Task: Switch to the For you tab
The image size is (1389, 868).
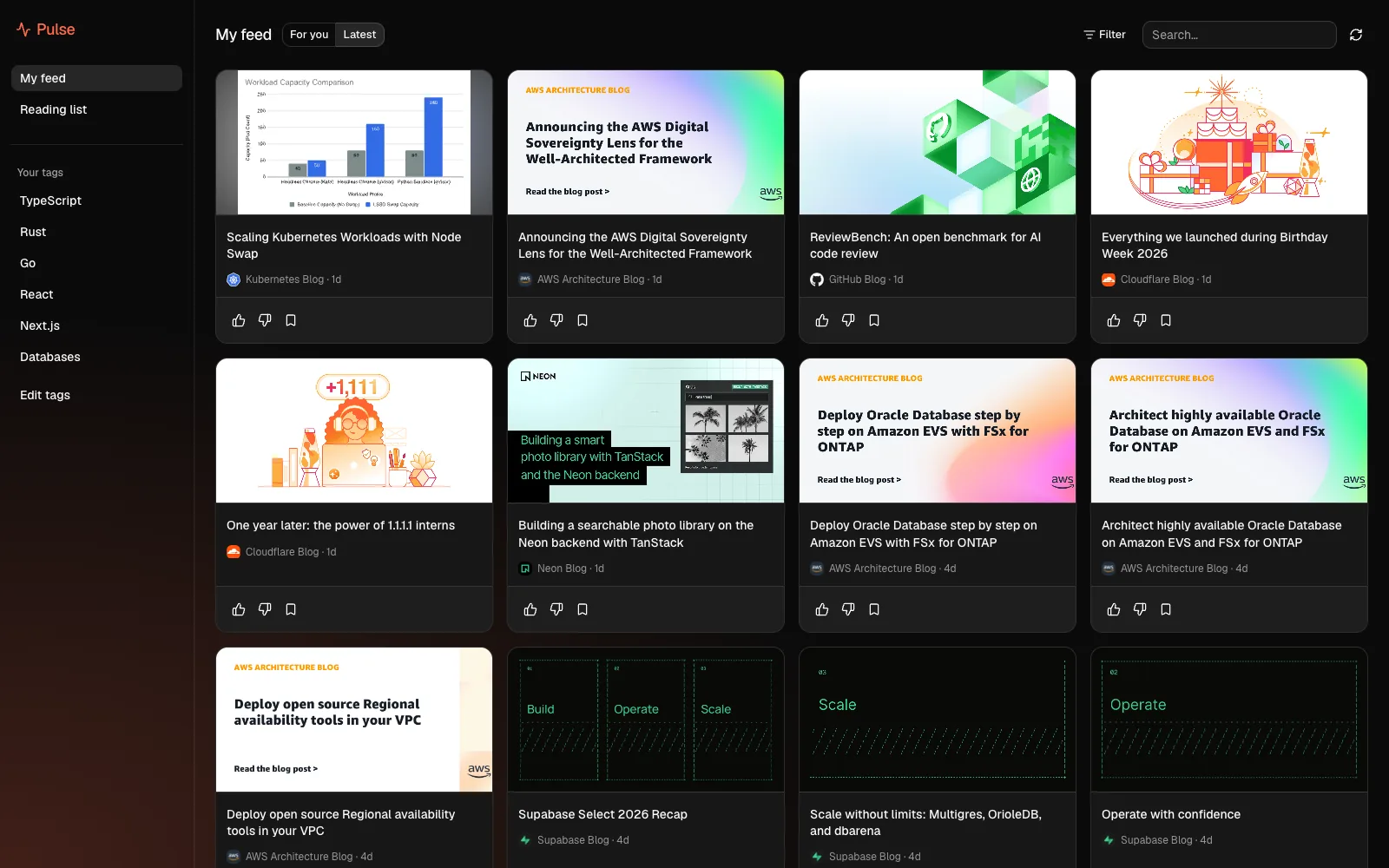Action: tap(309, 35)
